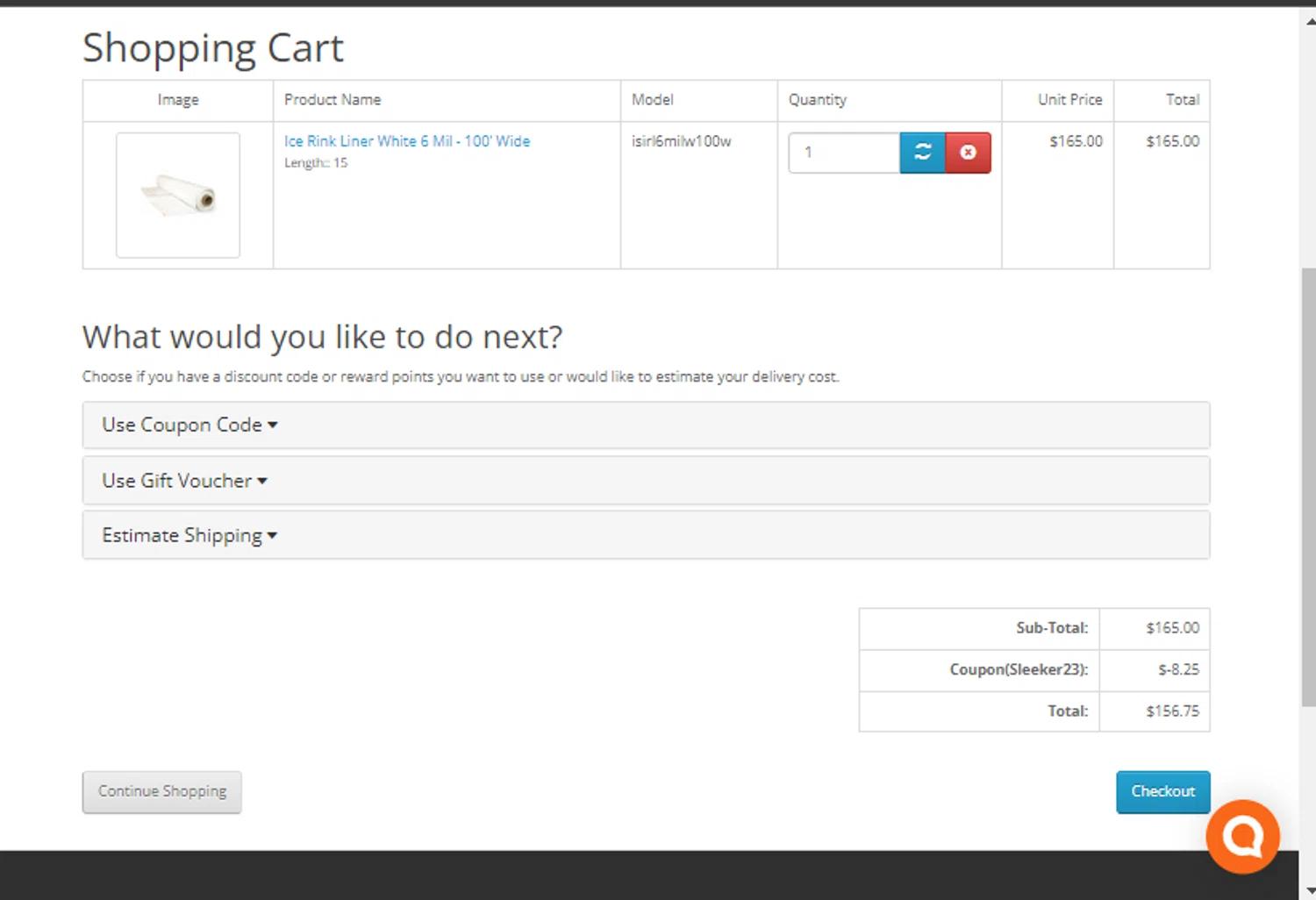The width and height of the screenshot is (1316, 900).
Task: Remove the Ice Rink Liner with red icon
Action: click(968, 153)
